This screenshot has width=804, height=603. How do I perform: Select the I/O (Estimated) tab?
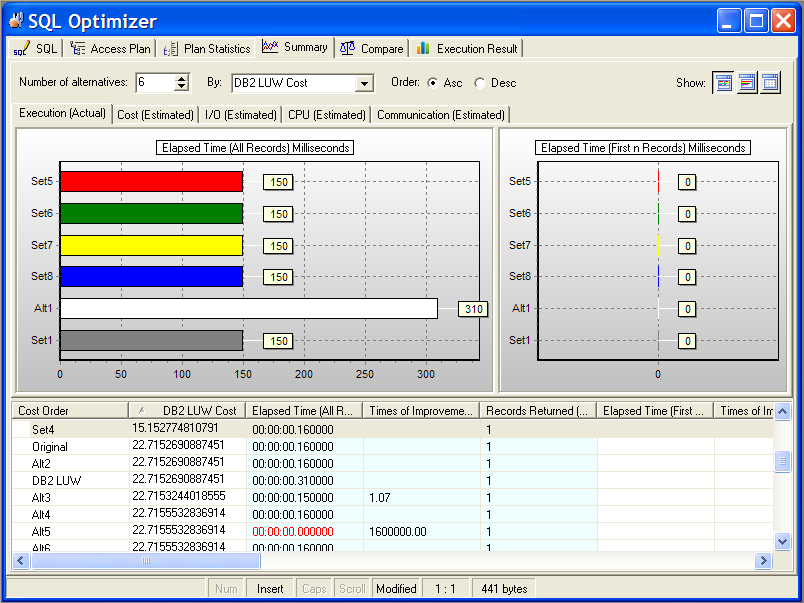tap(240, 115)
